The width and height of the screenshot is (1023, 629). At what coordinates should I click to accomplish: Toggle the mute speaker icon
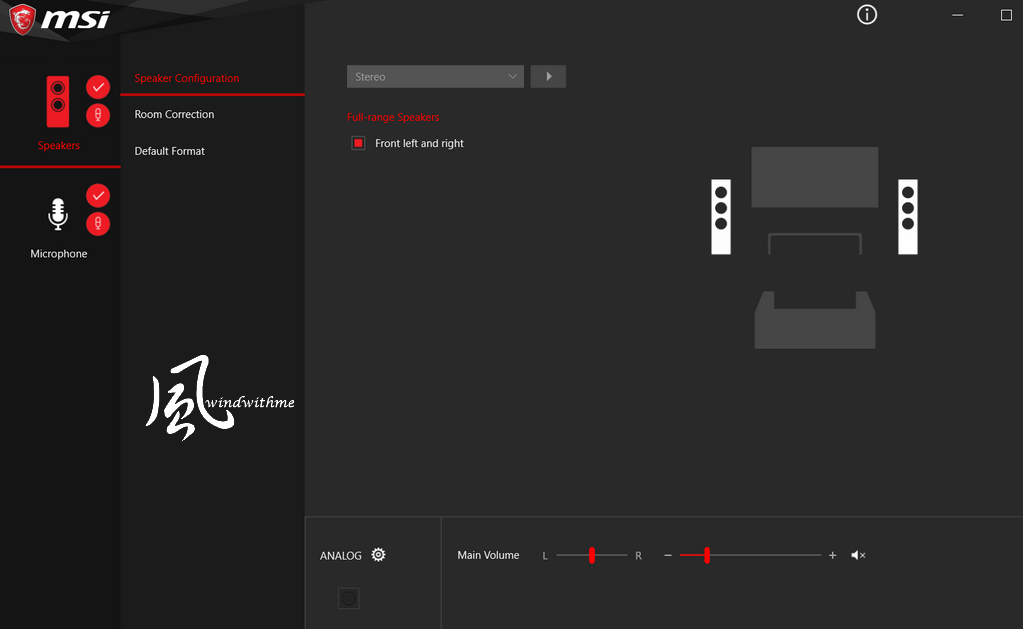pyautogui.click(x=858, y=555)
